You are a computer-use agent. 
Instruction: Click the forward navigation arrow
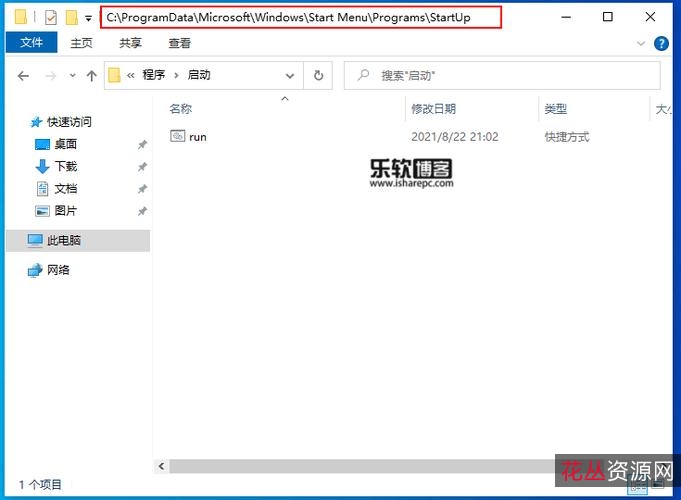pyautogui.click(x=51, y=76)
